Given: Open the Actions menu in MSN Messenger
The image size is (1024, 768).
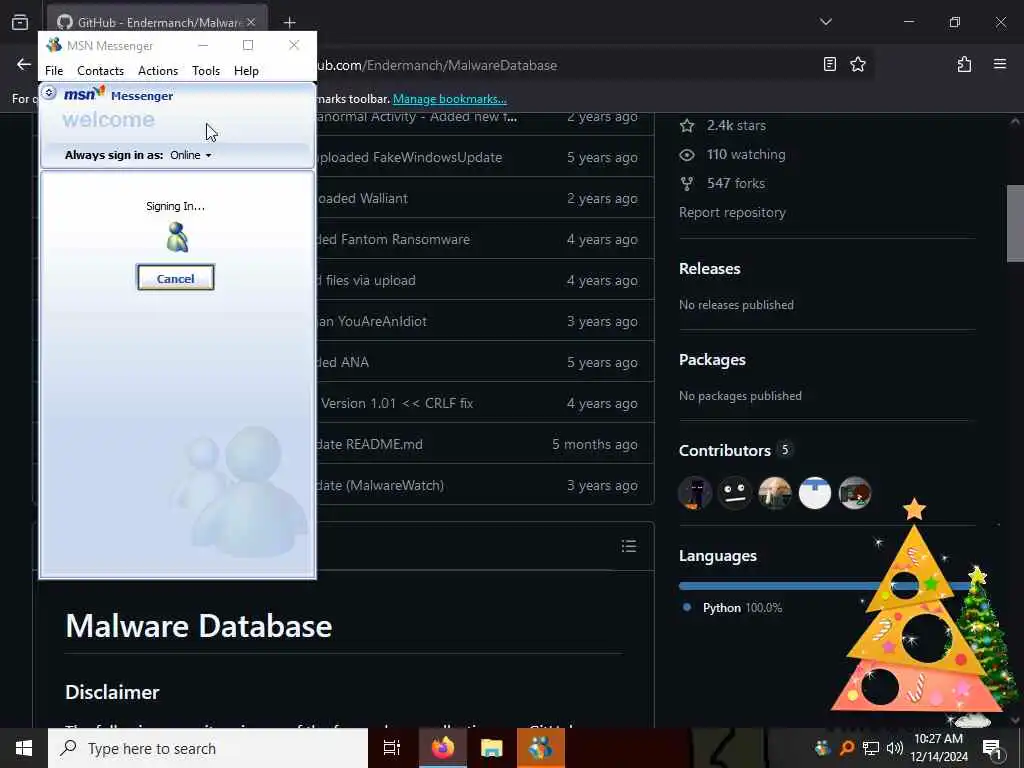Looking at the screenshot, I should pyautogui.click(x=157, y=71).
